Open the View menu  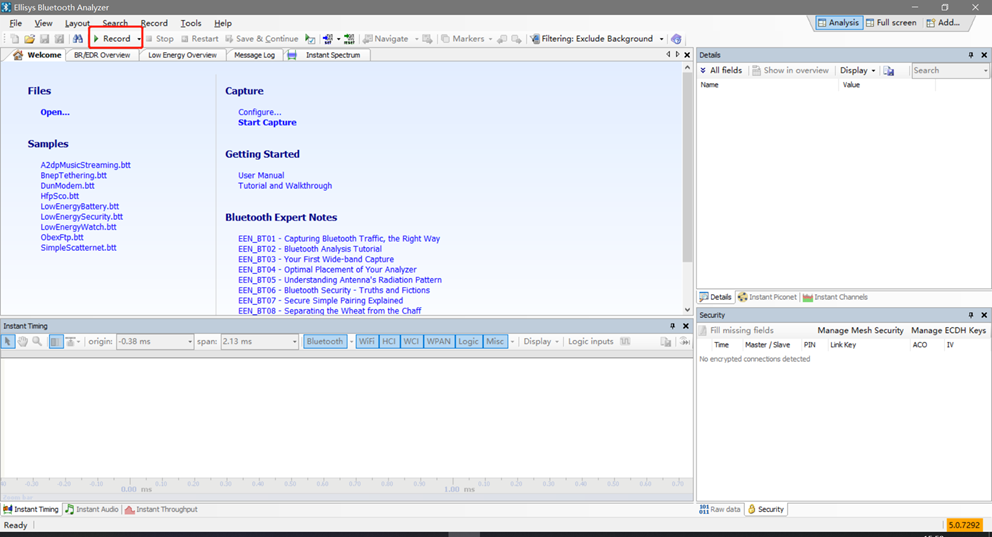43,23
